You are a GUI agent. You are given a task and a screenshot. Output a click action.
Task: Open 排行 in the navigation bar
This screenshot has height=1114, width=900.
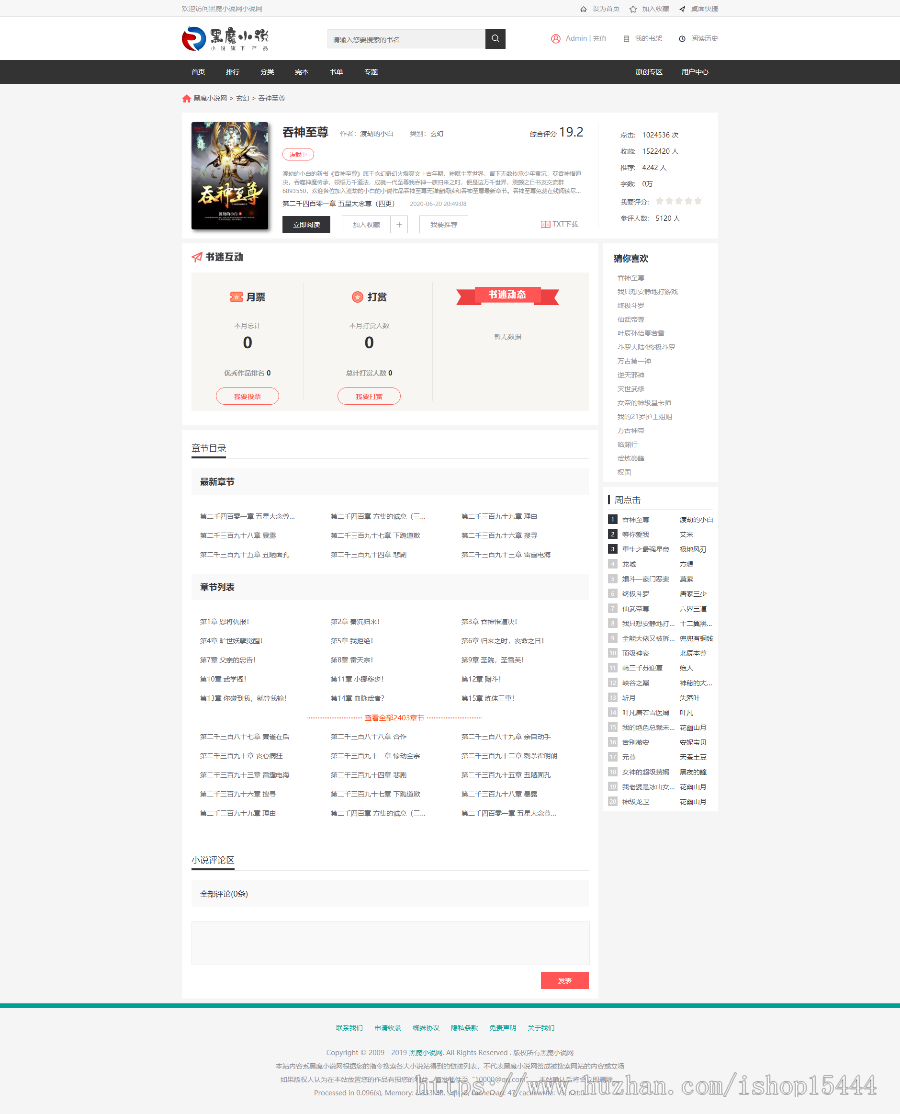point(232,72)
